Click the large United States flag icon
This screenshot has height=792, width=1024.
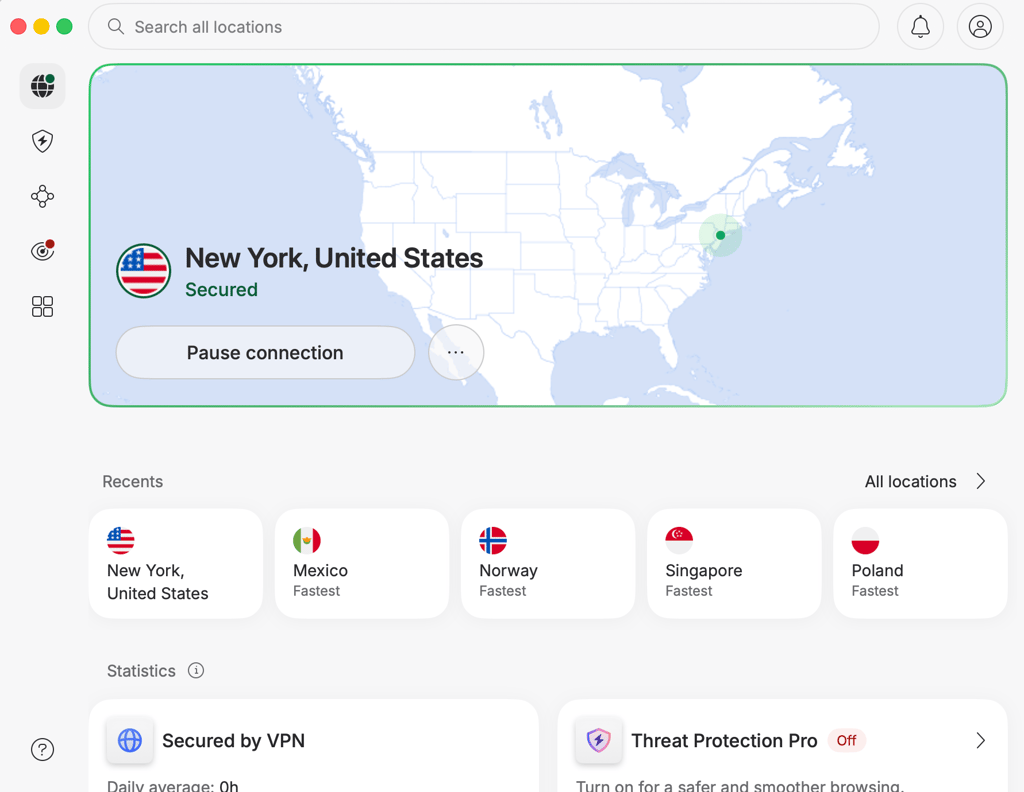point(144,271)
